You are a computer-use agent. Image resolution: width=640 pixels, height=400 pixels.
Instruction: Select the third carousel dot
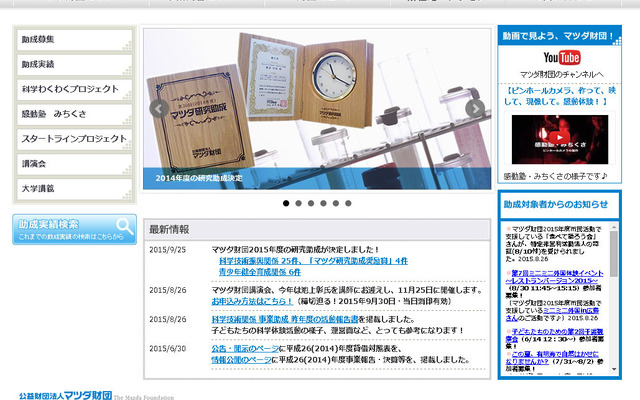311,203
